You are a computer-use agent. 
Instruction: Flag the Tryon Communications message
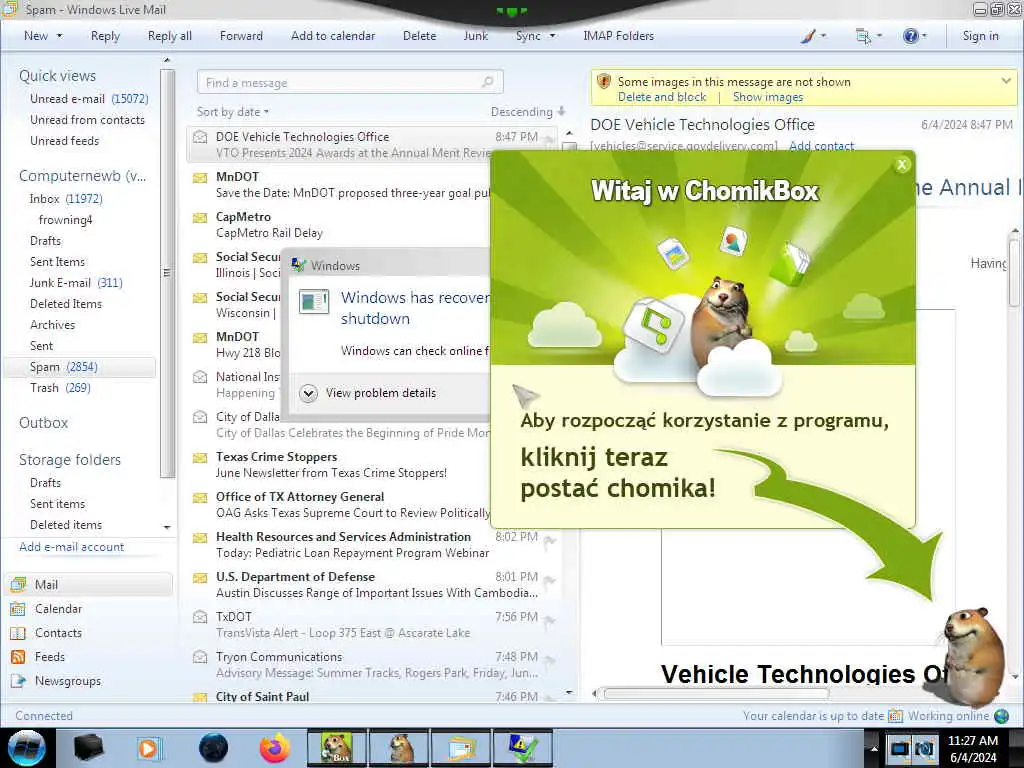click(x=550, y=660)
